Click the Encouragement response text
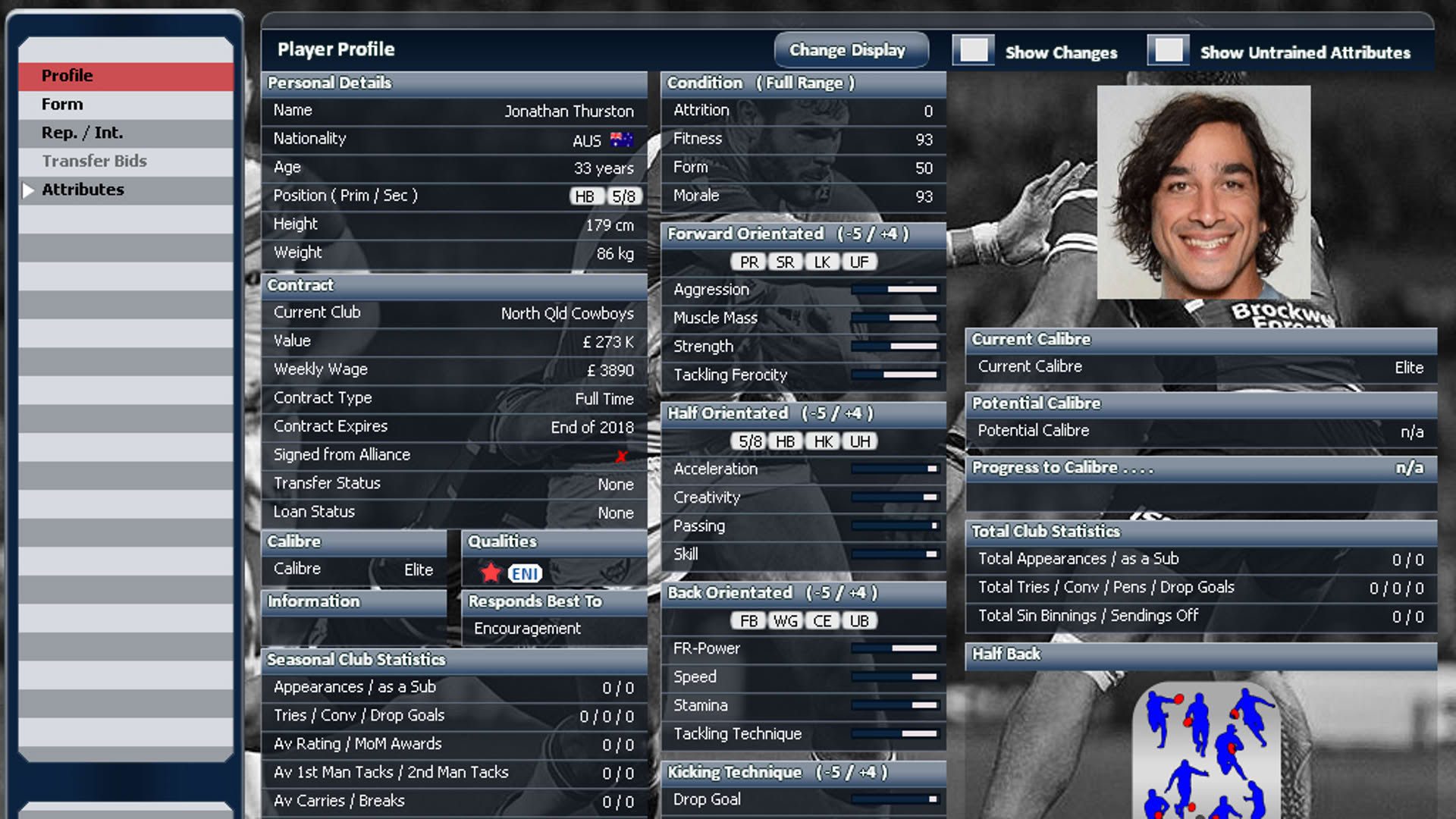Image resolution: width=1456 pixels, height=819 pixels. pos(527,629)
